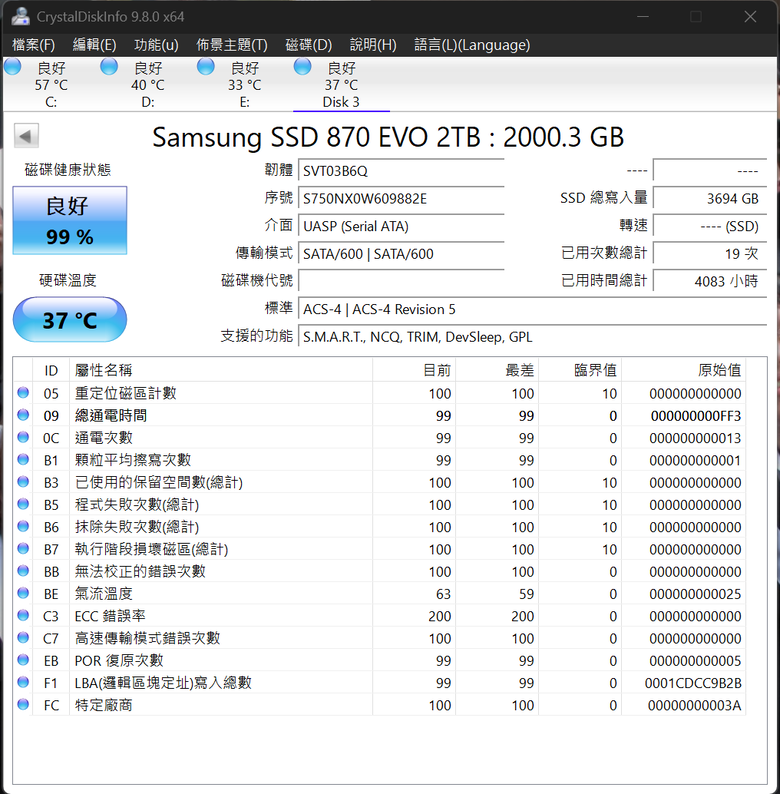
Task: Click the status dot for attribute C7
Action: (23, 638)
